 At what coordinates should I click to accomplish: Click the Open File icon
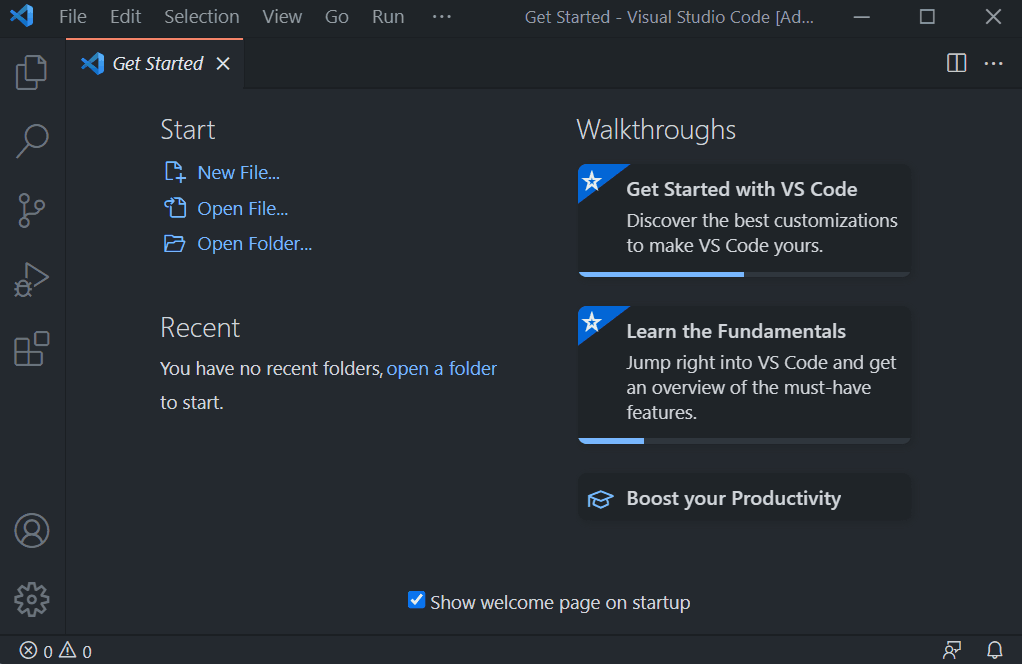click(x=175, y=208)
